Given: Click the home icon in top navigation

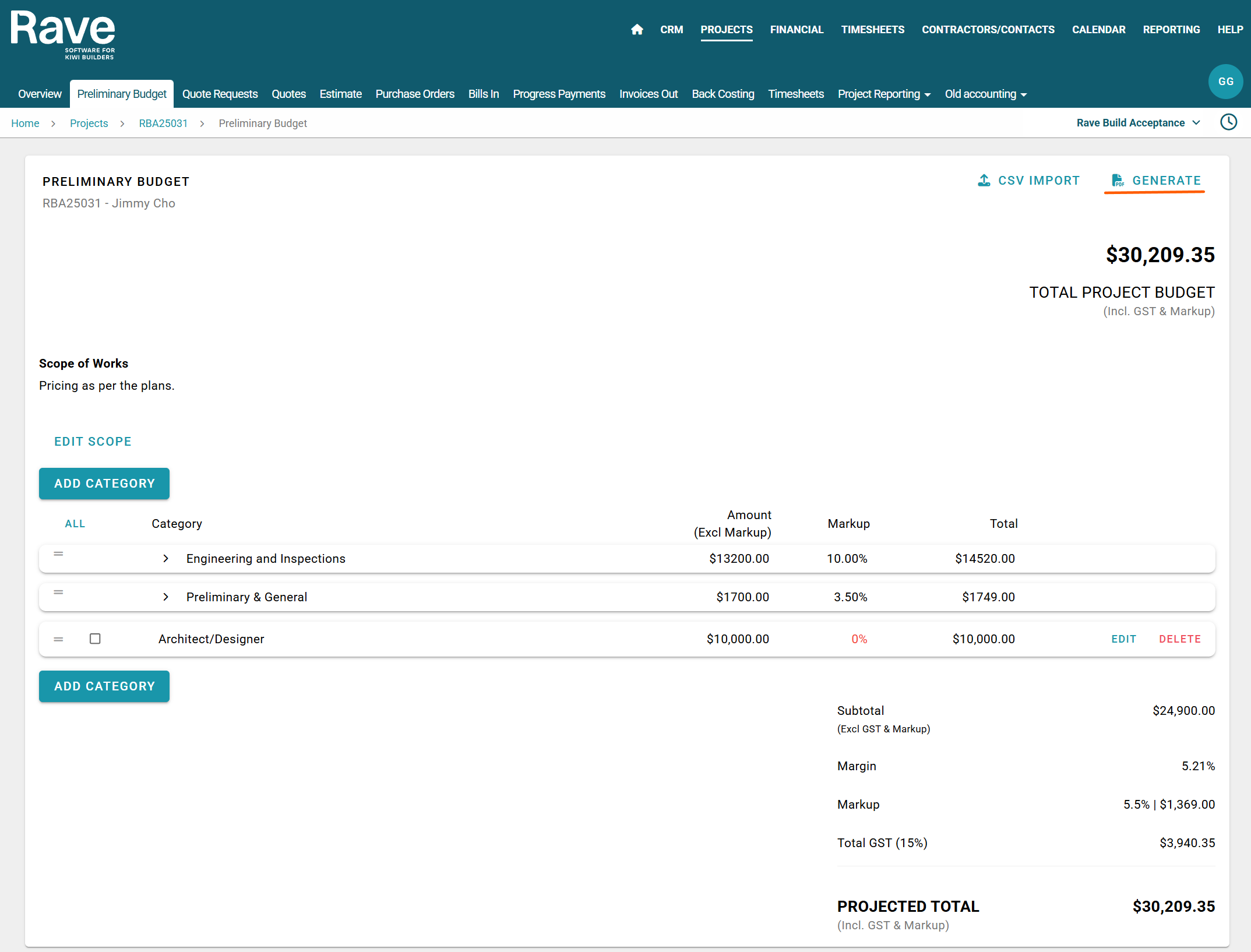Looking at the screenshot, I should coord(637,30).
